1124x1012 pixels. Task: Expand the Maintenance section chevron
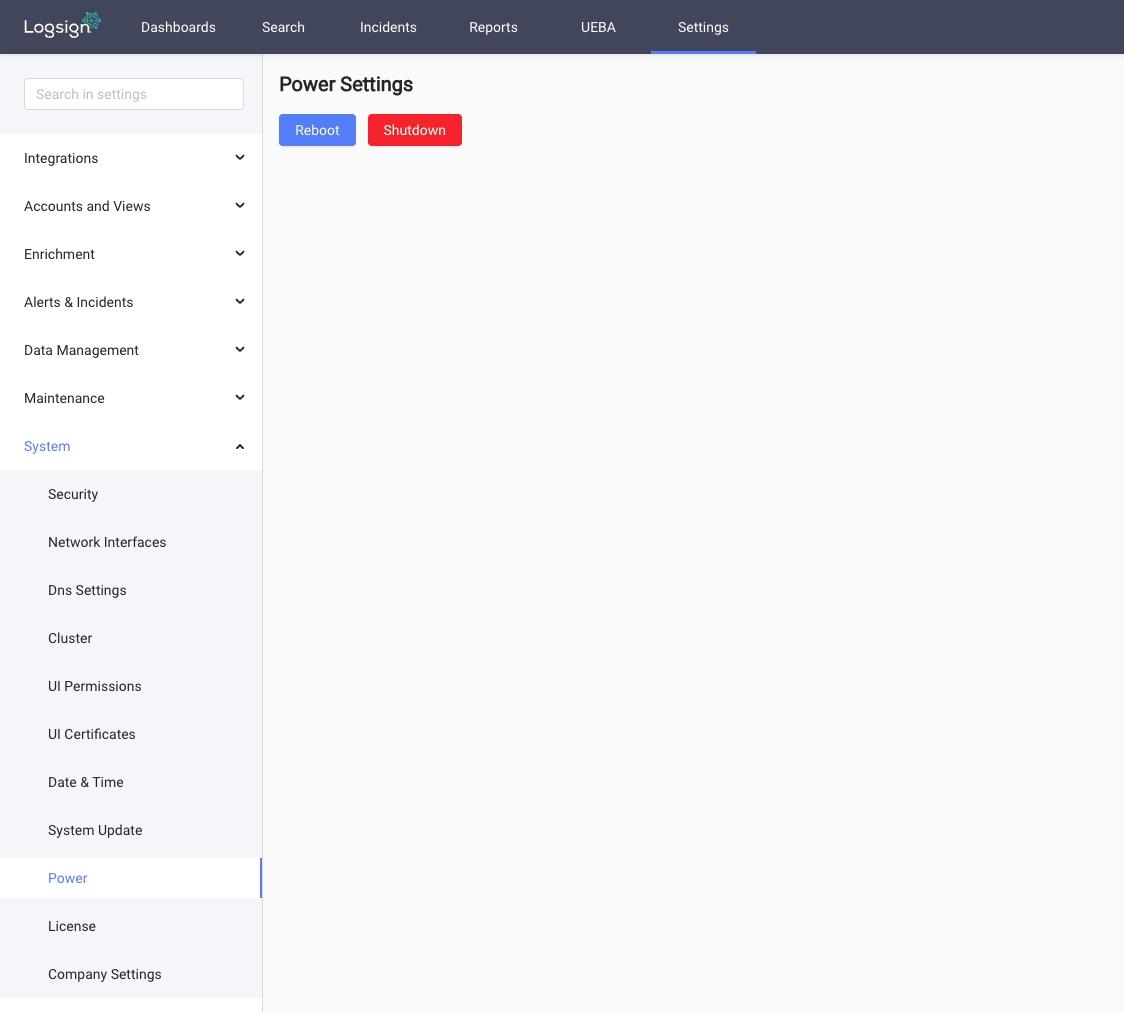pos(240,398)
